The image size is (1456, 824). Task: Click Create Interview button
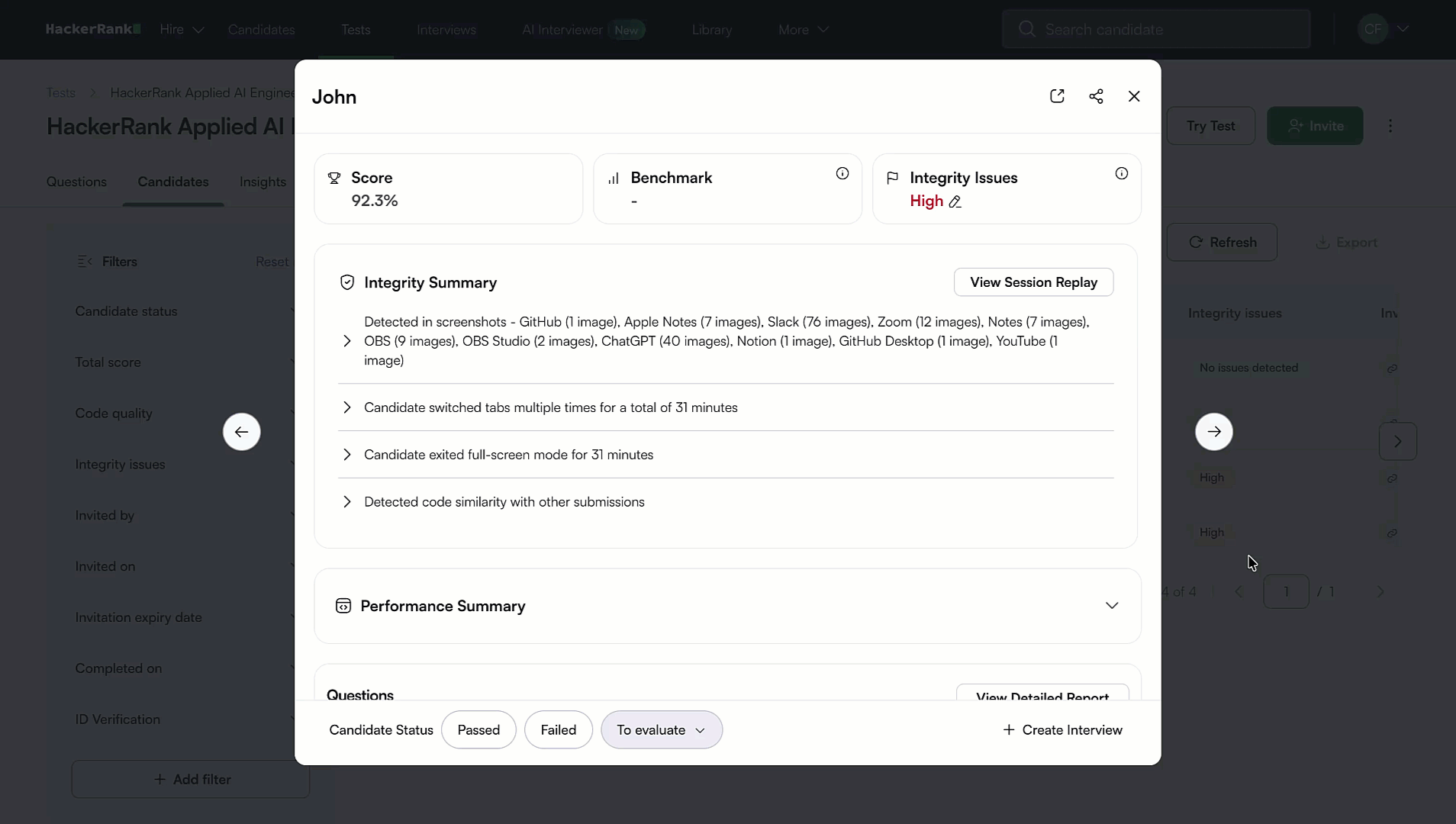pyautogui.click(x=1062, y=730)
